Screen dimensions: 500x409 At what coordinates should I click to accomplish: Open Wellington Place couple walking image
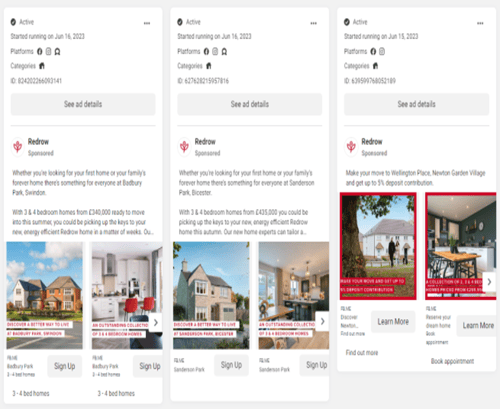(378, 246)
